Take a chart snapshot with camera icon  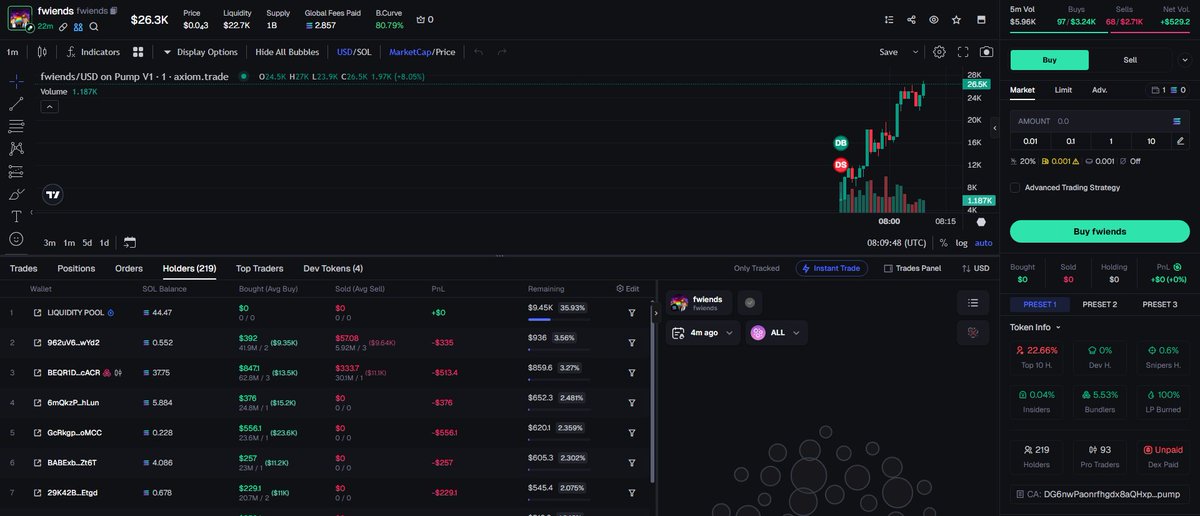point(987,52)
